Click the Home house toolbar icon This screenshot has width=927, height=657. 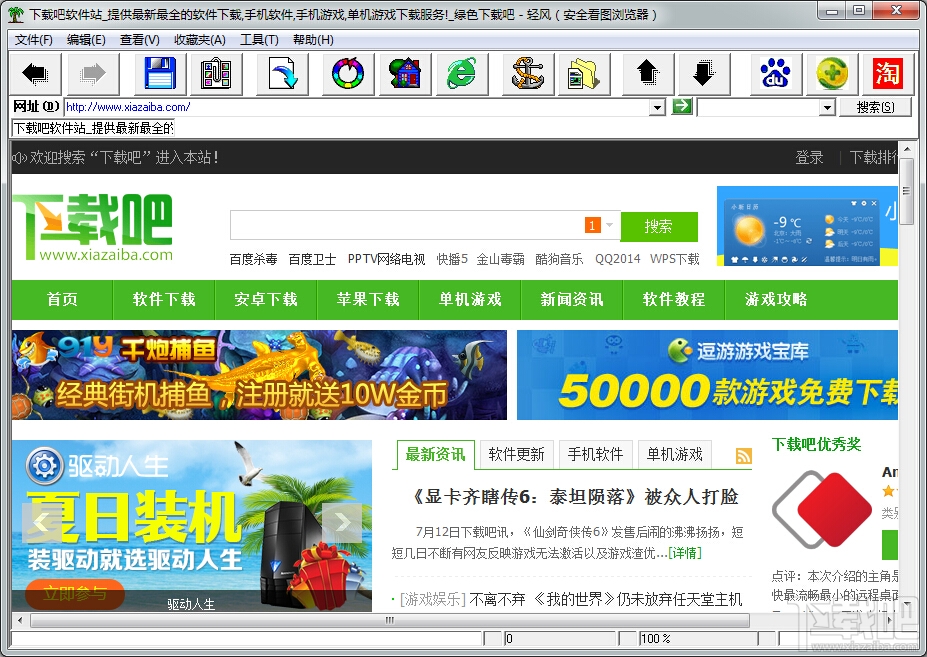click(405, 74)
